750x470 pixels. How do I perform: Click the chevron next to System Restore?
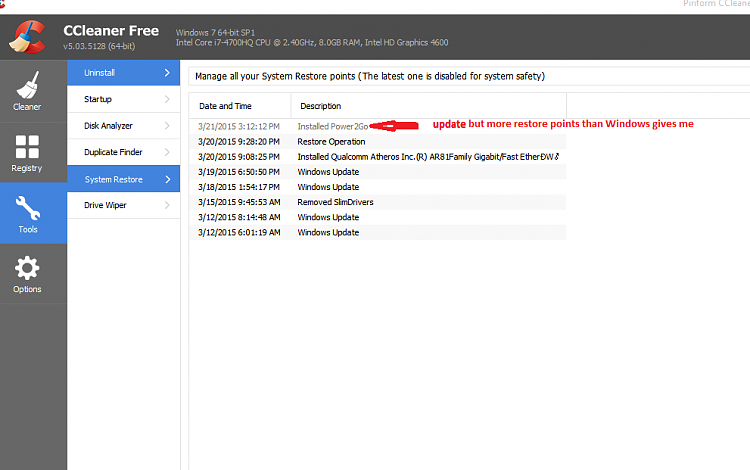tap(167, 179)
